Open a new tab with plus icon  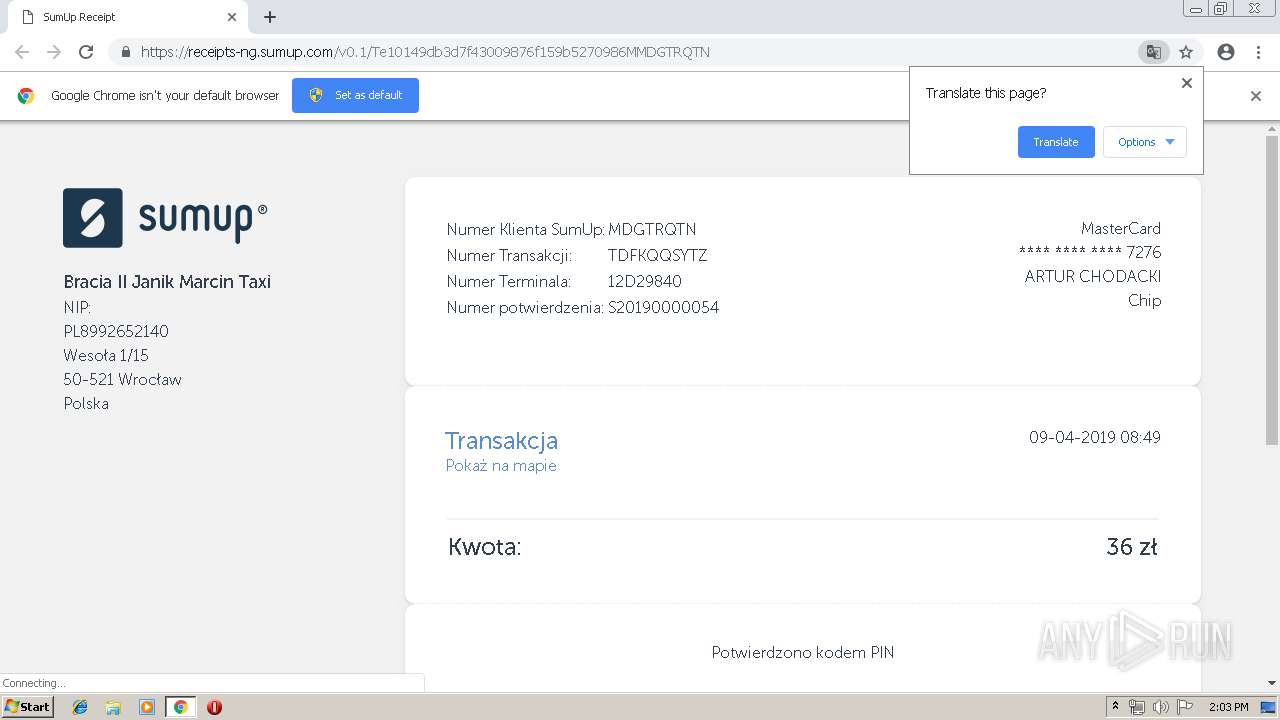[270, 17]
